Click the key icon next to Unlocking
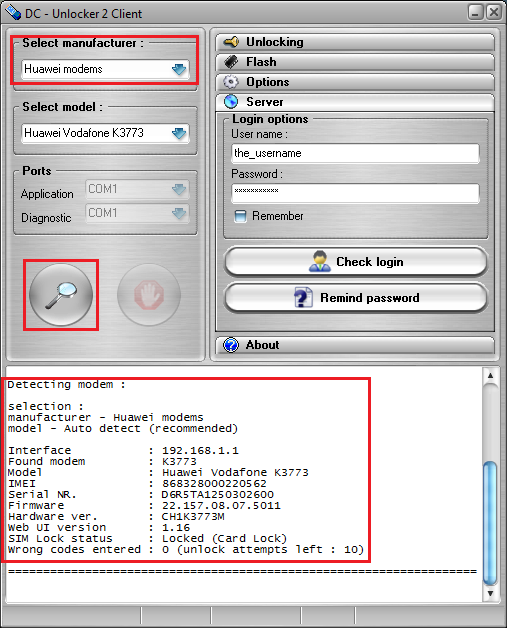 click(x=231, y=42)
